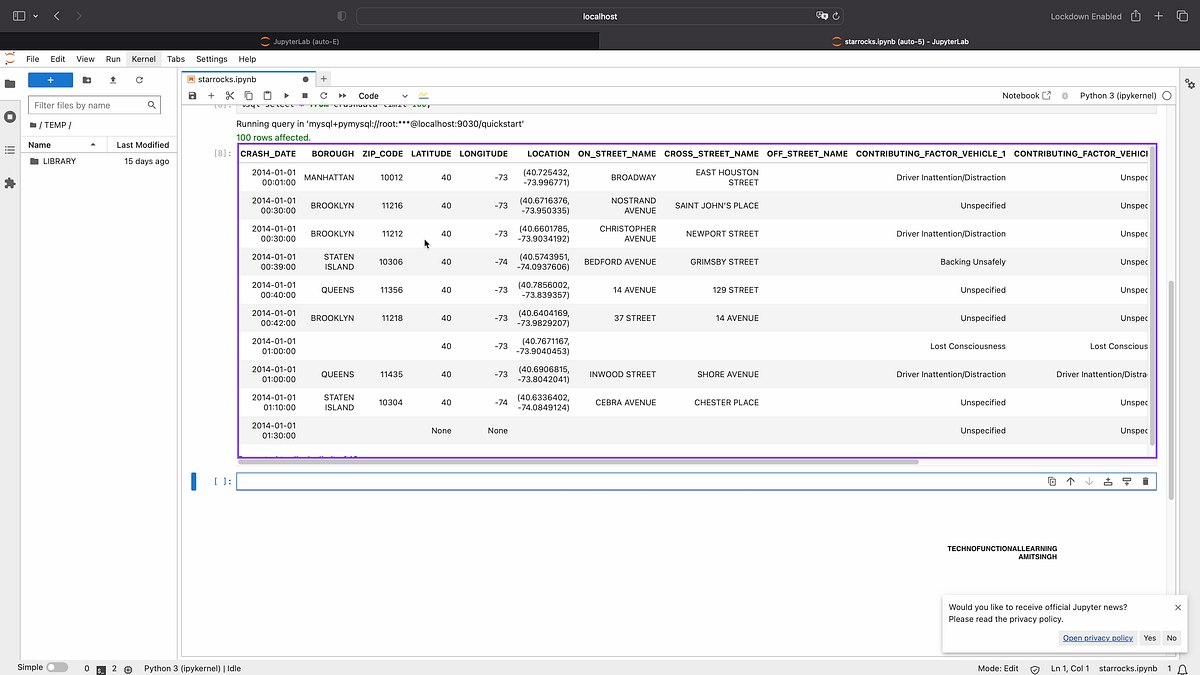Interrupt the kernel with the stop icon
The height and width of the screenshot is (675, 1200).
pos(304,95)
